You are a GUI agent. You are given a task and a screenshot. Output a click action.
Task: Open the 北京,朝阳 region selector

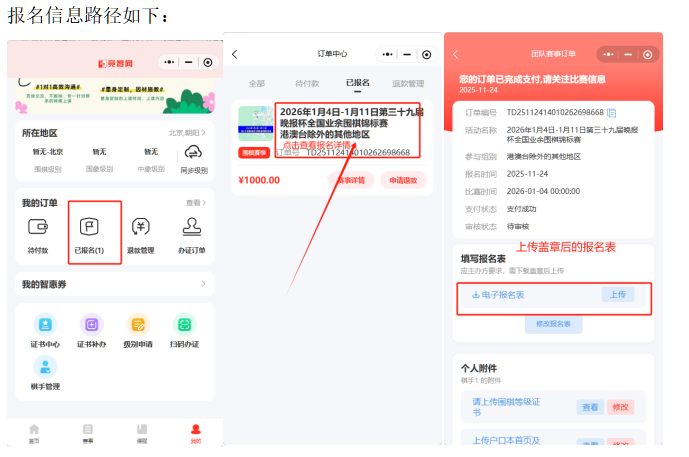tap(188, 132)
